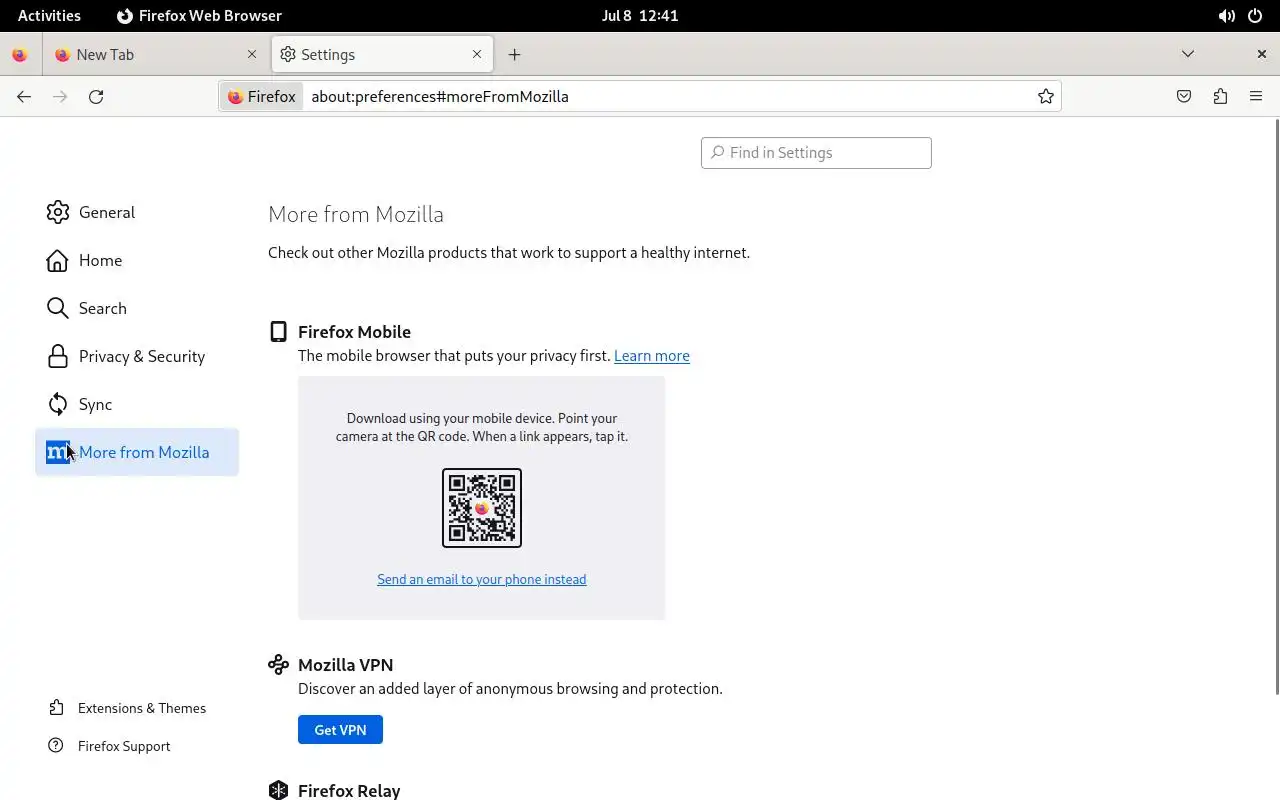Image resolution: width=1280 pixels, height=800 pixels.
Task: Close the Firefox window
Action: point(1262,54)
